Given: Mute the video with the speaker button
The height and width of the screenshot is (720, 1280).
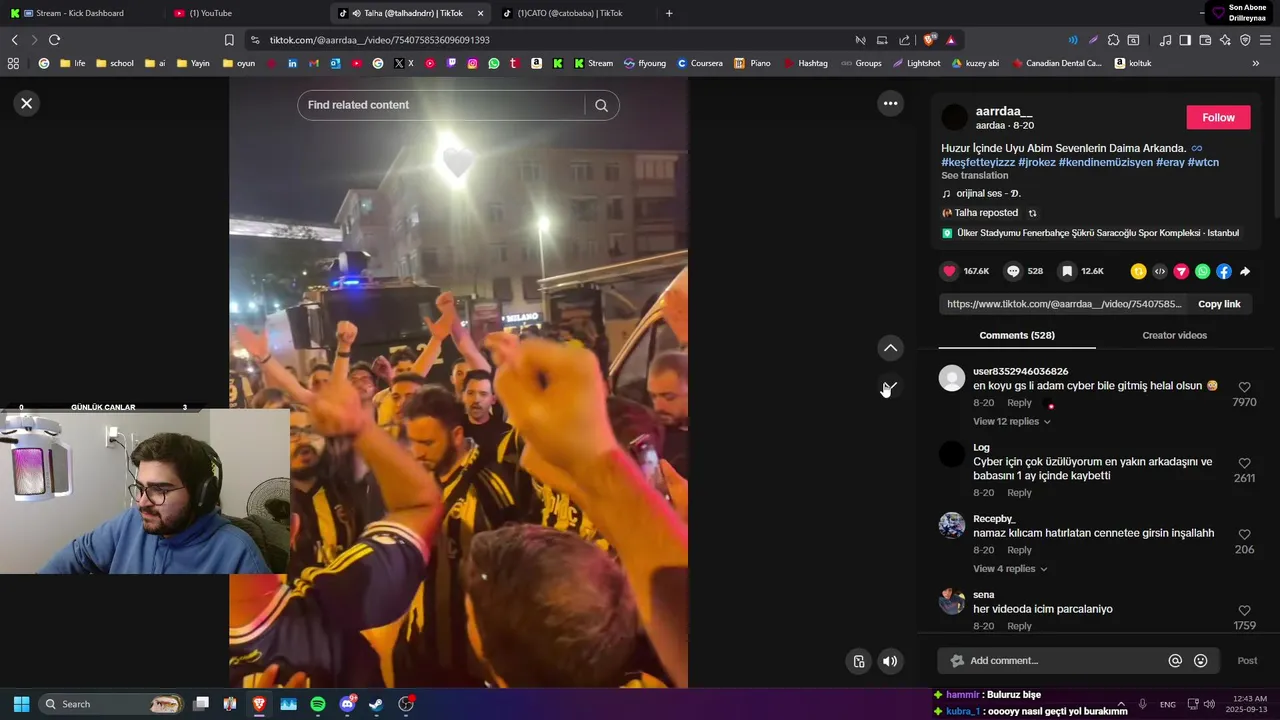Looking at the screenshot, I should (x=890, y=661).
